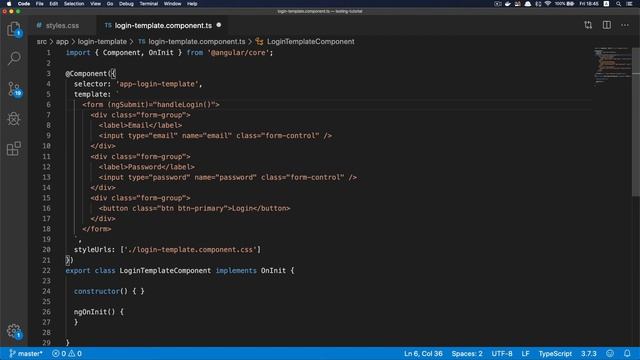Click line number 22 in gutter
640x360 pixels.
point(47,271)
